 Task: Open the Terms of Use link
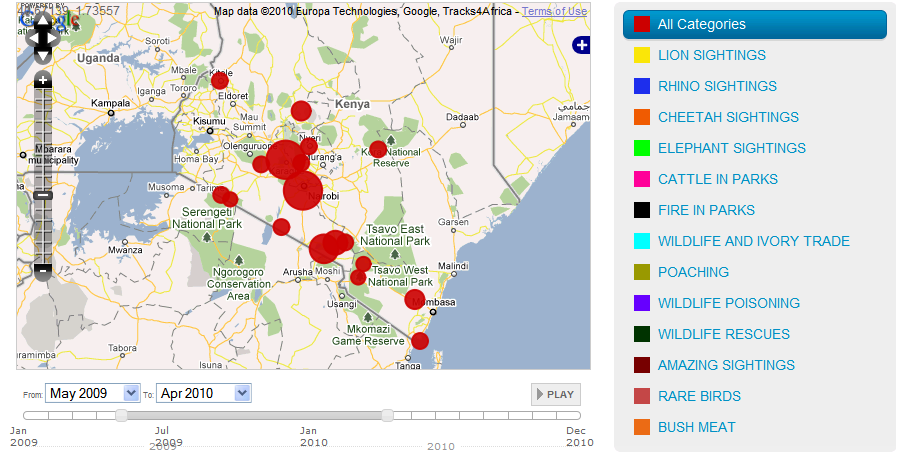pos(554,12)
